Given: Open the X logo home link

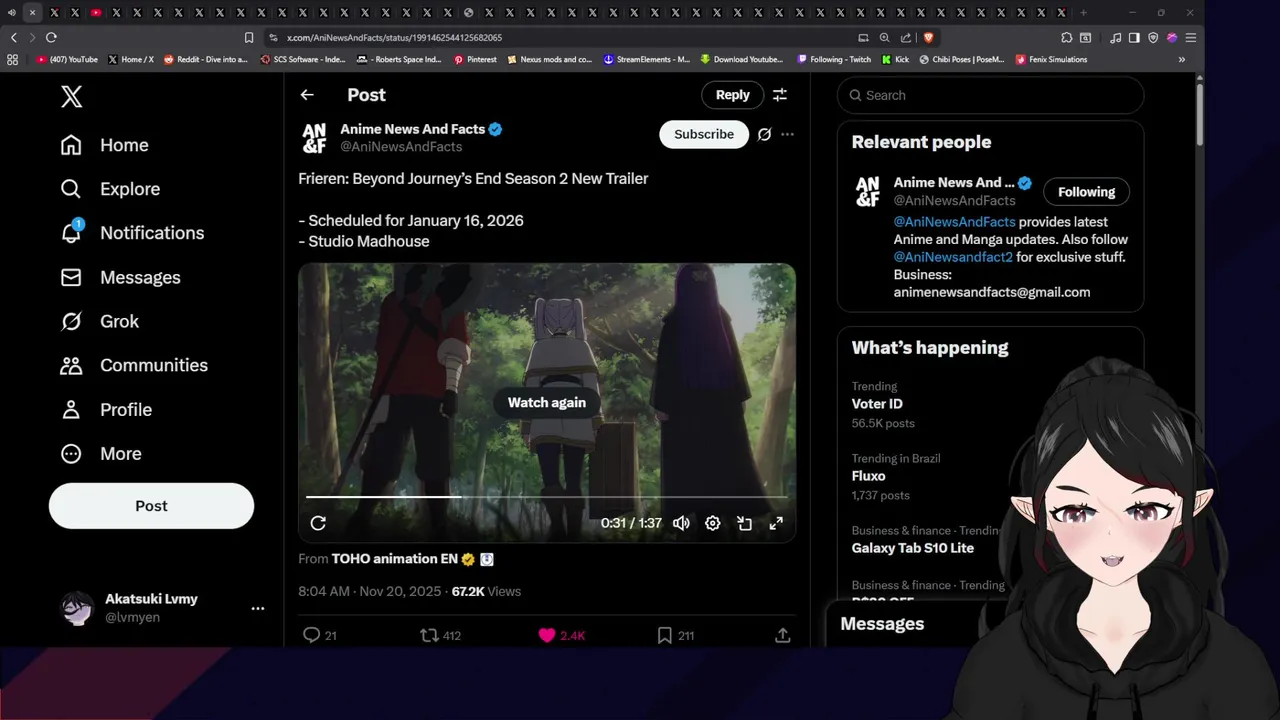Looking at the screenshot, I should point(71,96).
